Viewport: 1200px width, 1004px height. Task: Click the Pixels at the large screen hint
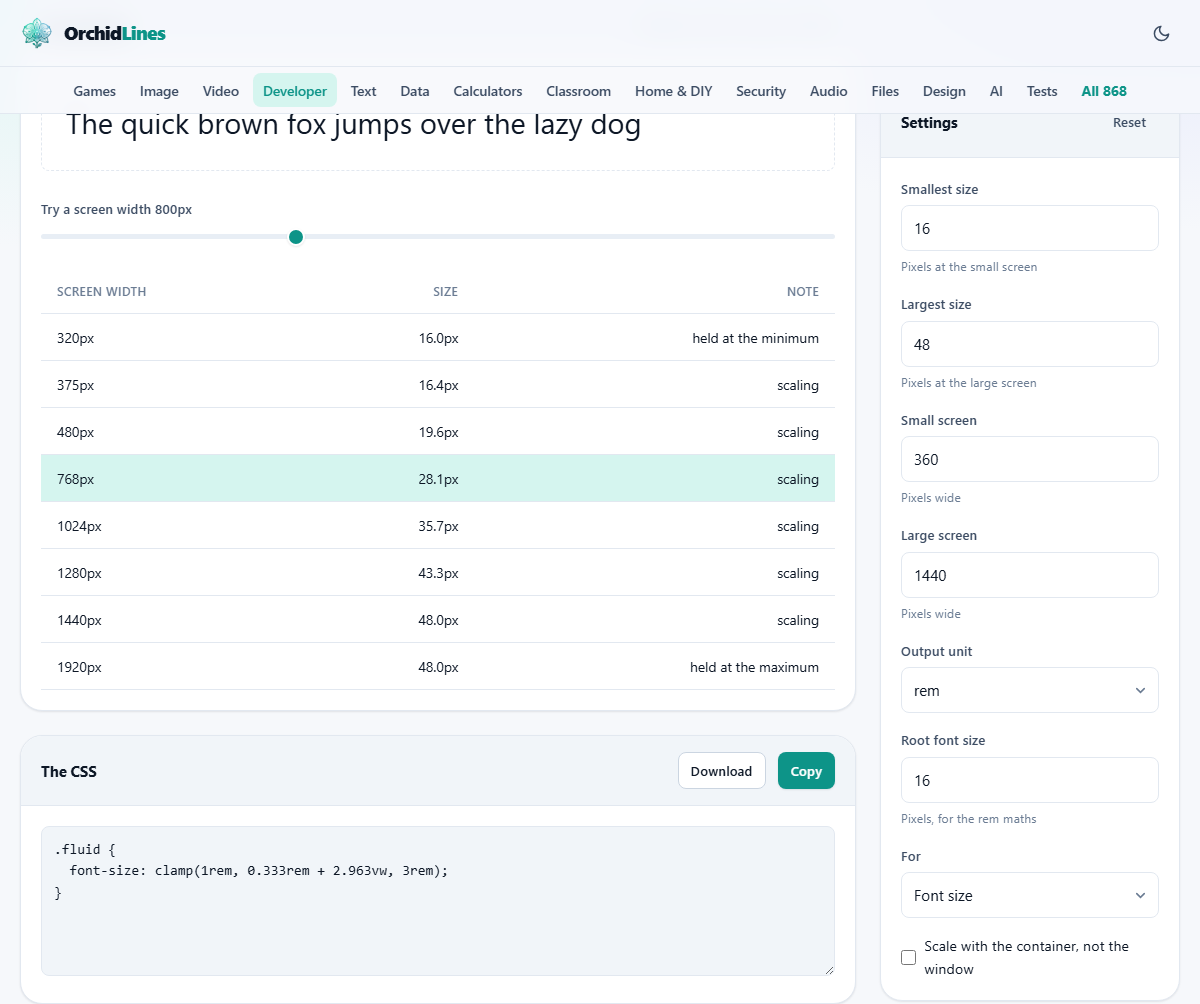pyautogui.click(x=968, y=383)
